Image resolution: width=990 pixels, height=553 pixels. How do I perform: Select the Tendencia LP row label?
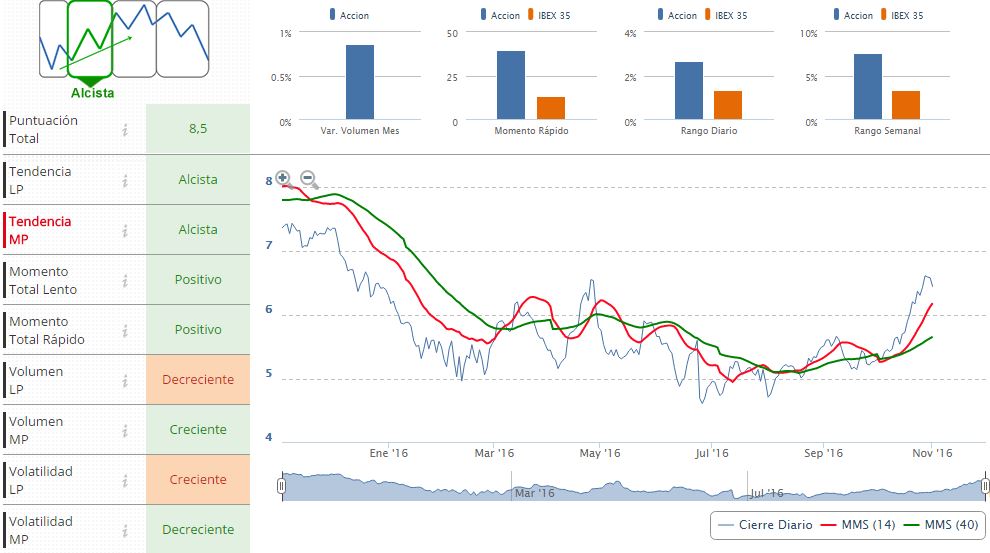pyautogui.click(x=40, y=181)
